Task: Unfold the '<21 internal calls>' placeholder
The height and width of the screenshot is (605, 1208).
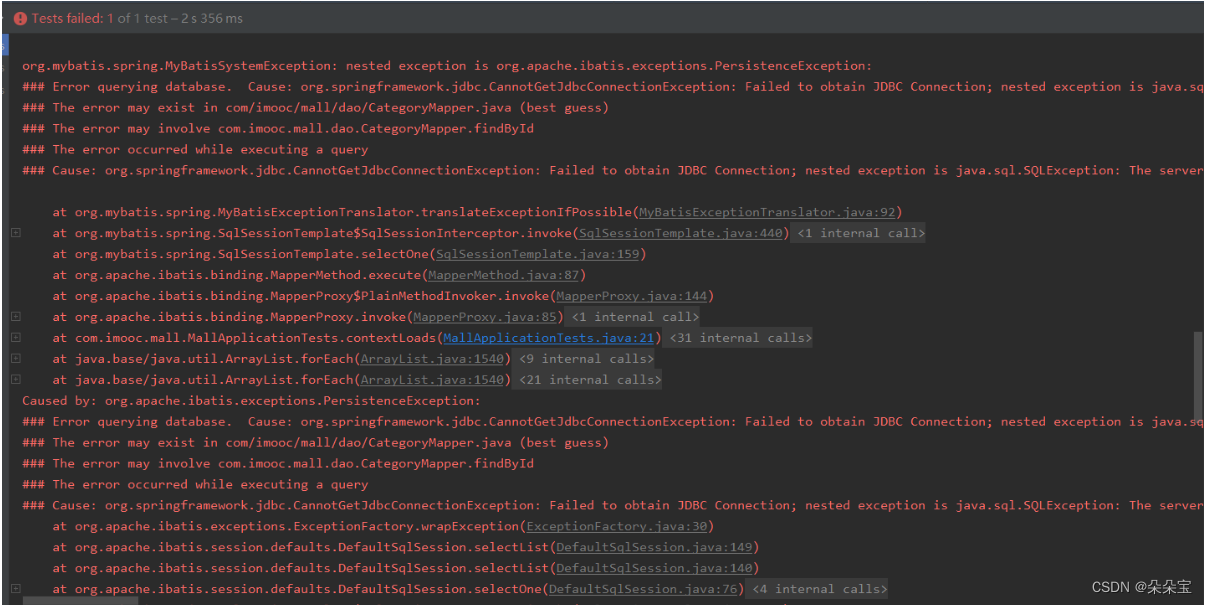Action: point(590,380)
